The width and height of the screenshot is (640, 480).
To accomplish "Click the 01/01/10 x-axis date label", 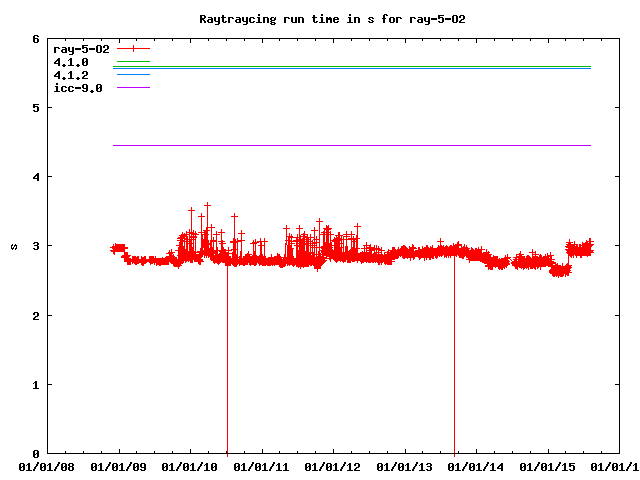I will [x=190, y=466].
